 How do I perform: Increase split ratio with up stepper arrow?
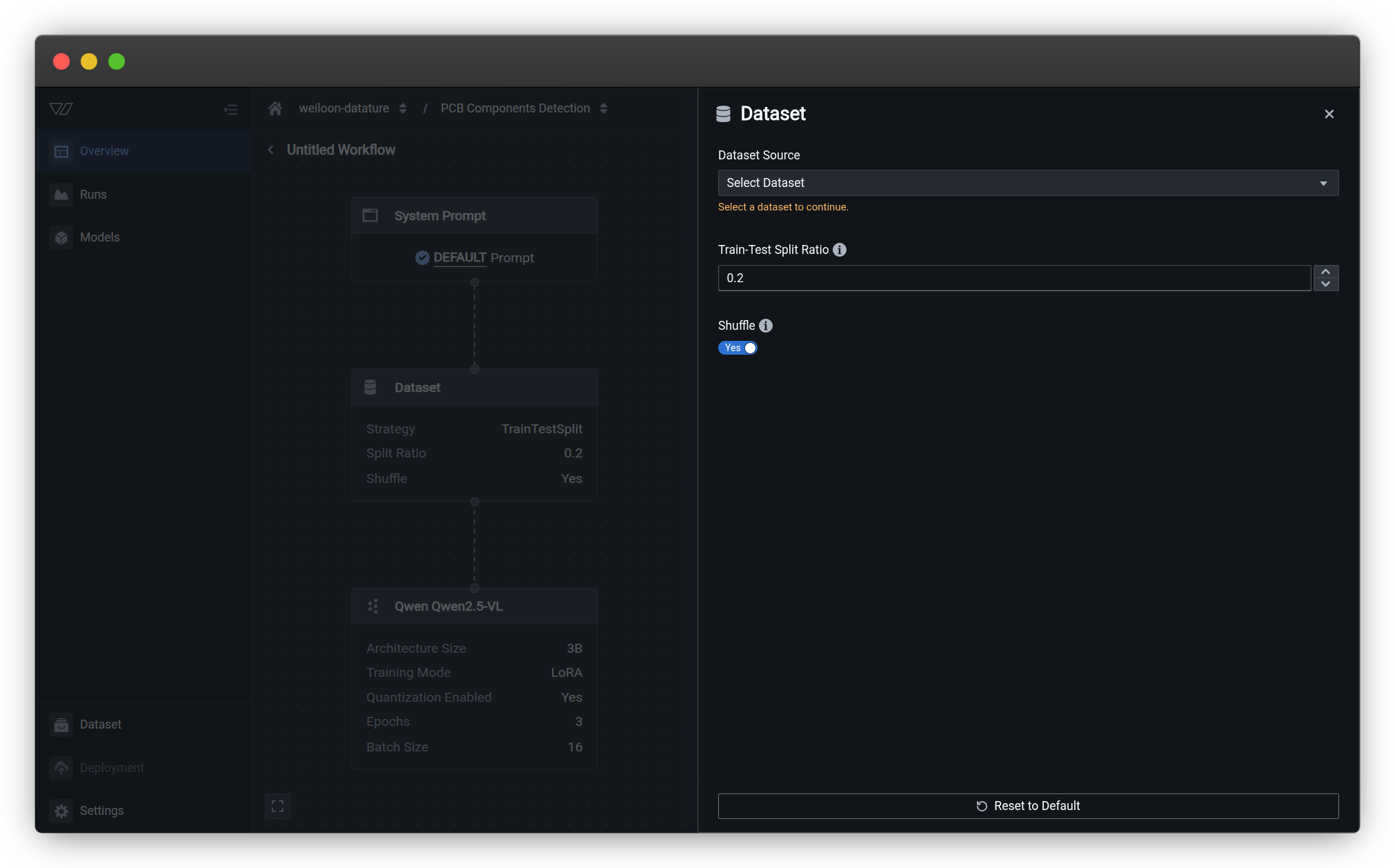(x=1325, y=272)
